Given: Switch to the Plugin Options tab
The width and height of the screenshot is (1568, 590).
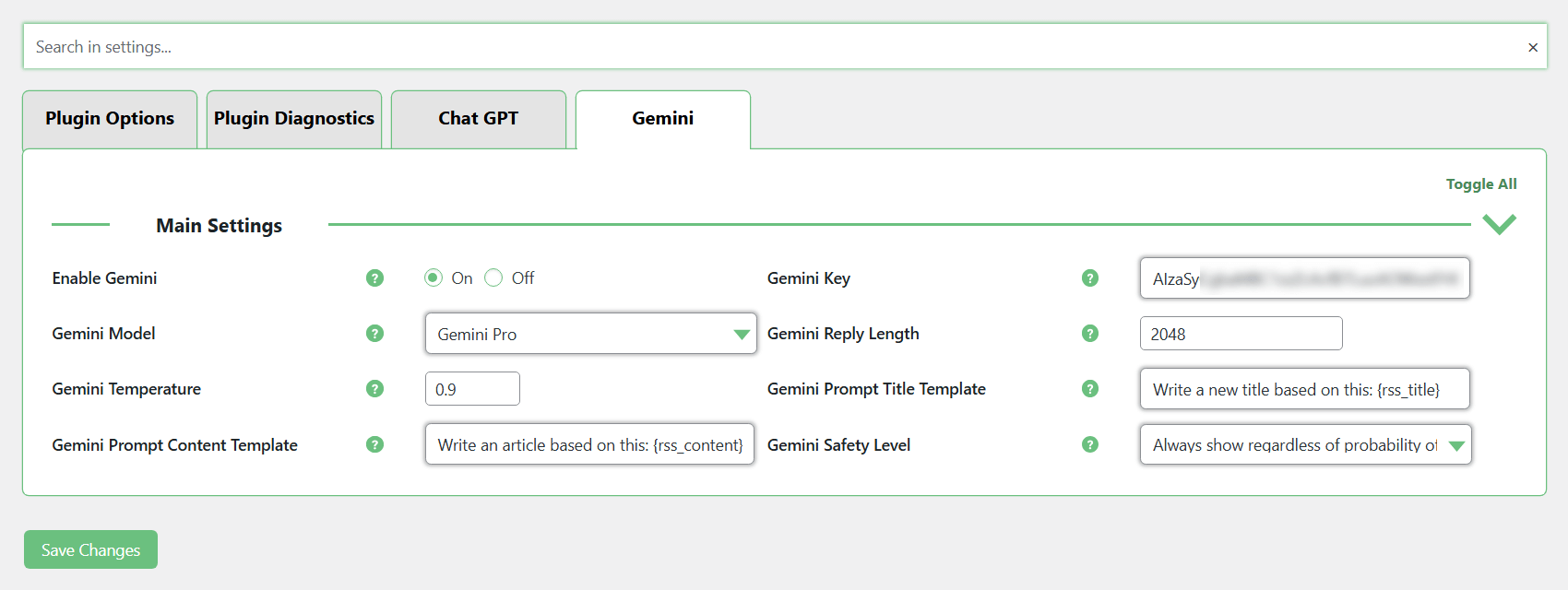Looking at the screenshot, I should click(x=110, y=119).
